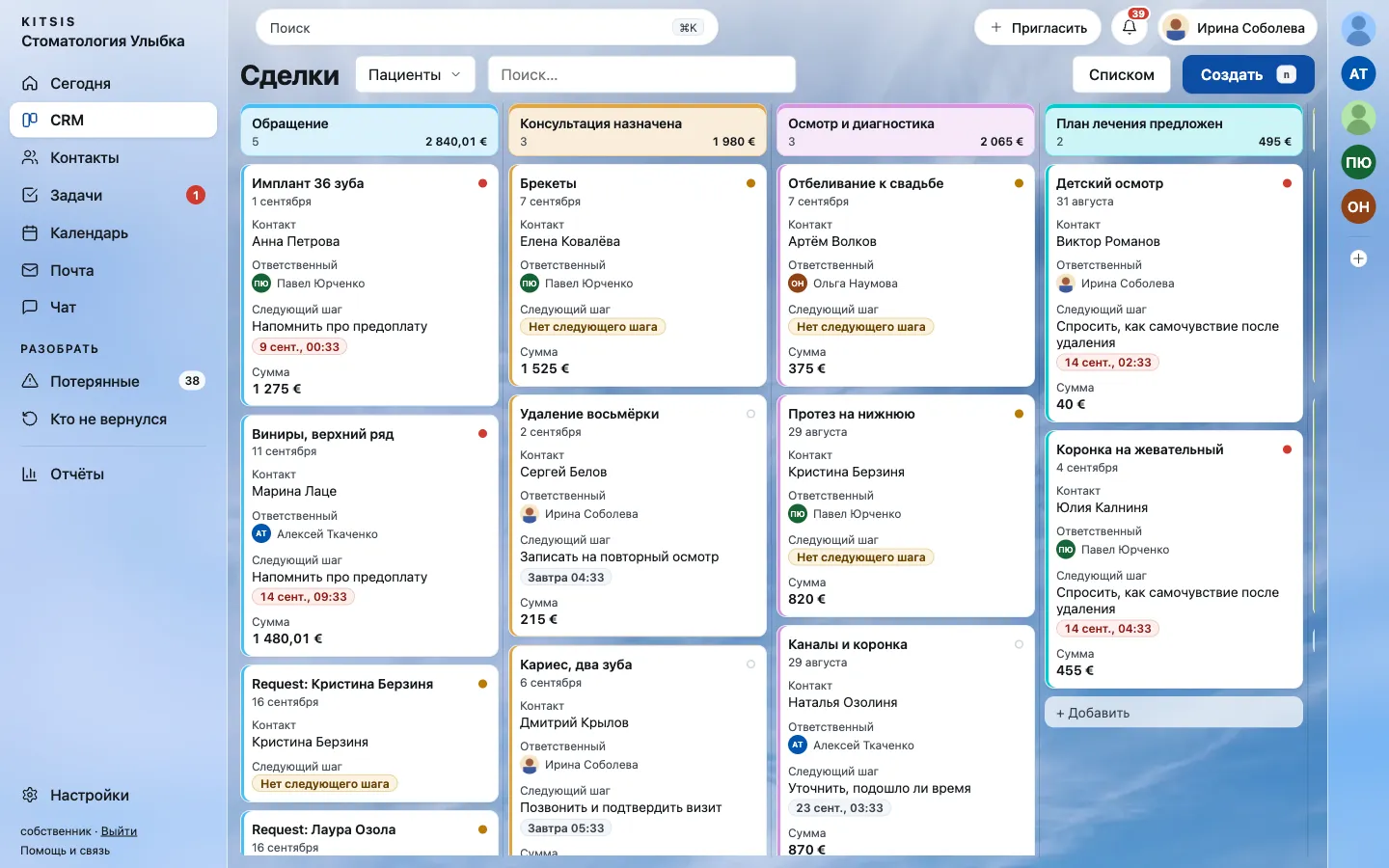This screenshot has width=1389, height=868.
Task: Click the return arrow icon beside Кто не вернулся
Action: (30, 419)
